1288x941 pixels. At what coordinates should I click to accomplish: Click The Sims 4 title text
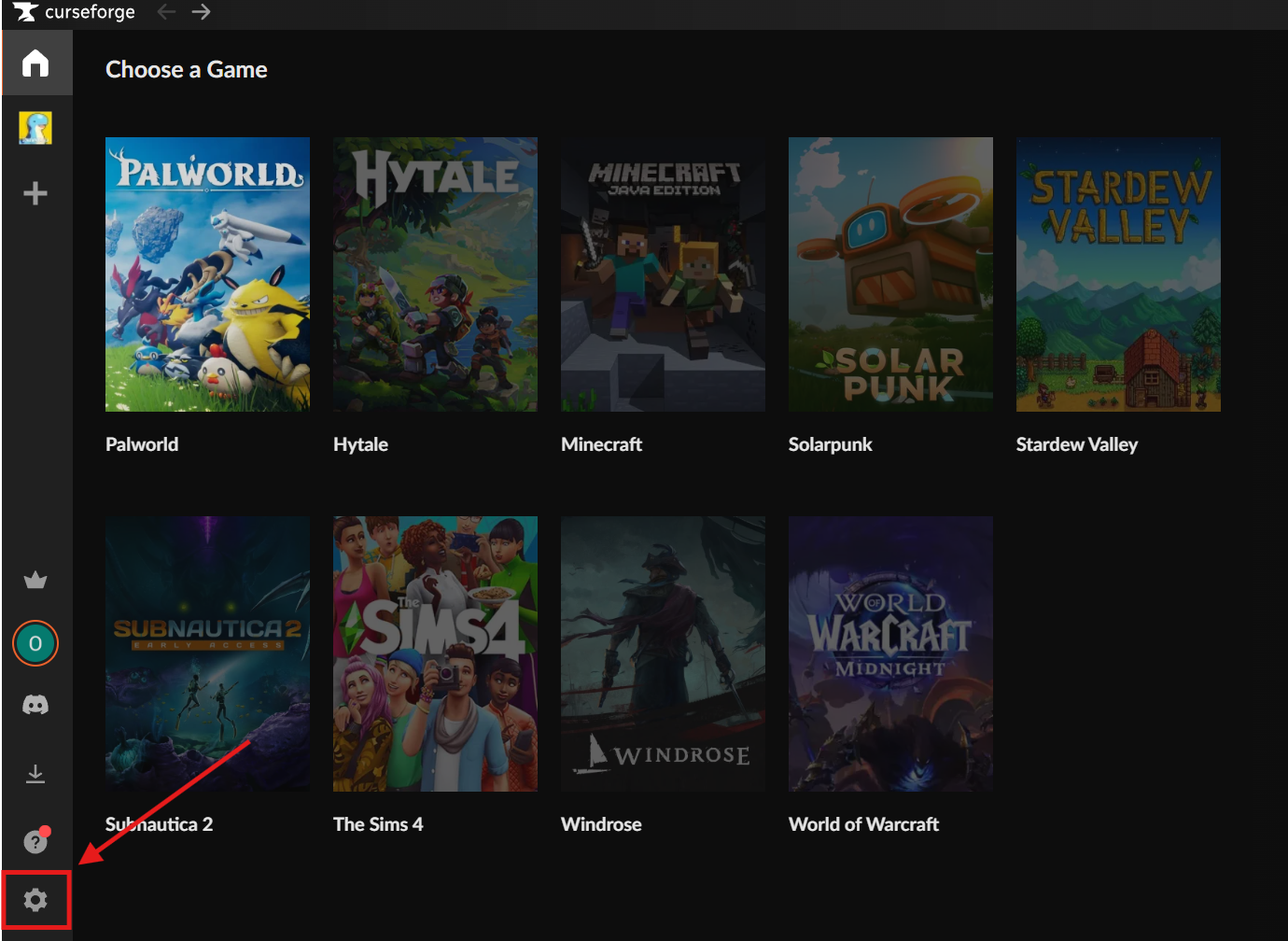(378, 824)
